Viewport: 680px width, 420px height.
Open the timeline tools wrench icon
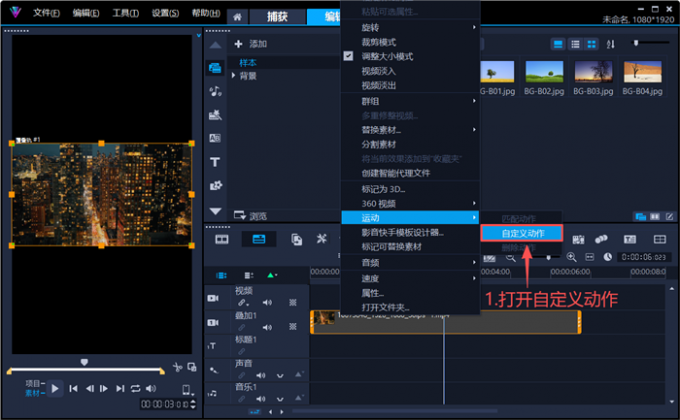point(321,239)
